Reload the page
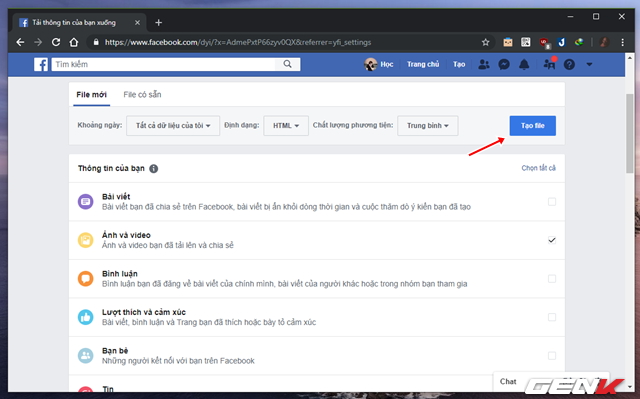640x399 pixels. 56,42
